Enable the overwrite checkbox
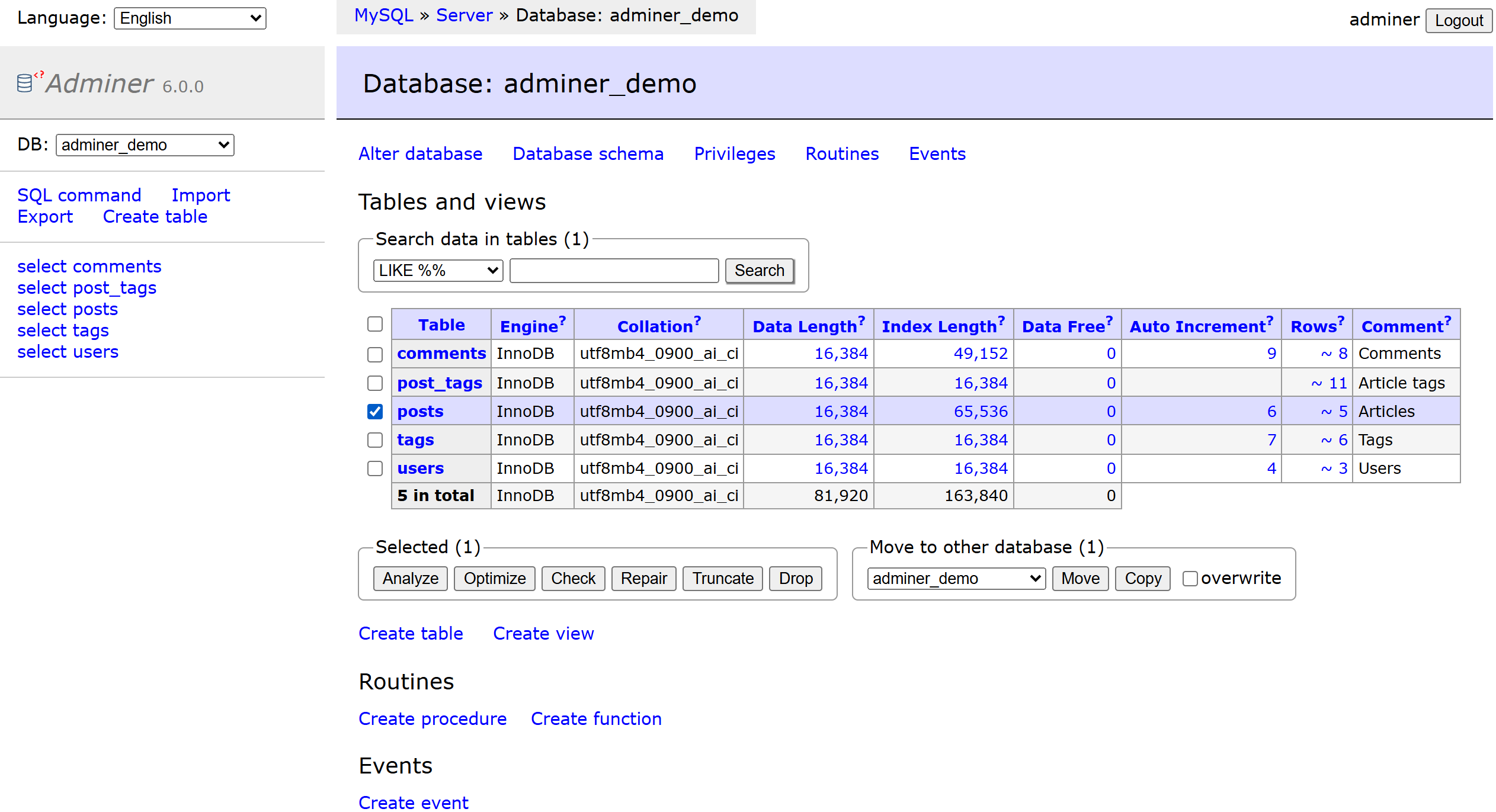This screenshot has width=1496, height=812. point(1190,579)
